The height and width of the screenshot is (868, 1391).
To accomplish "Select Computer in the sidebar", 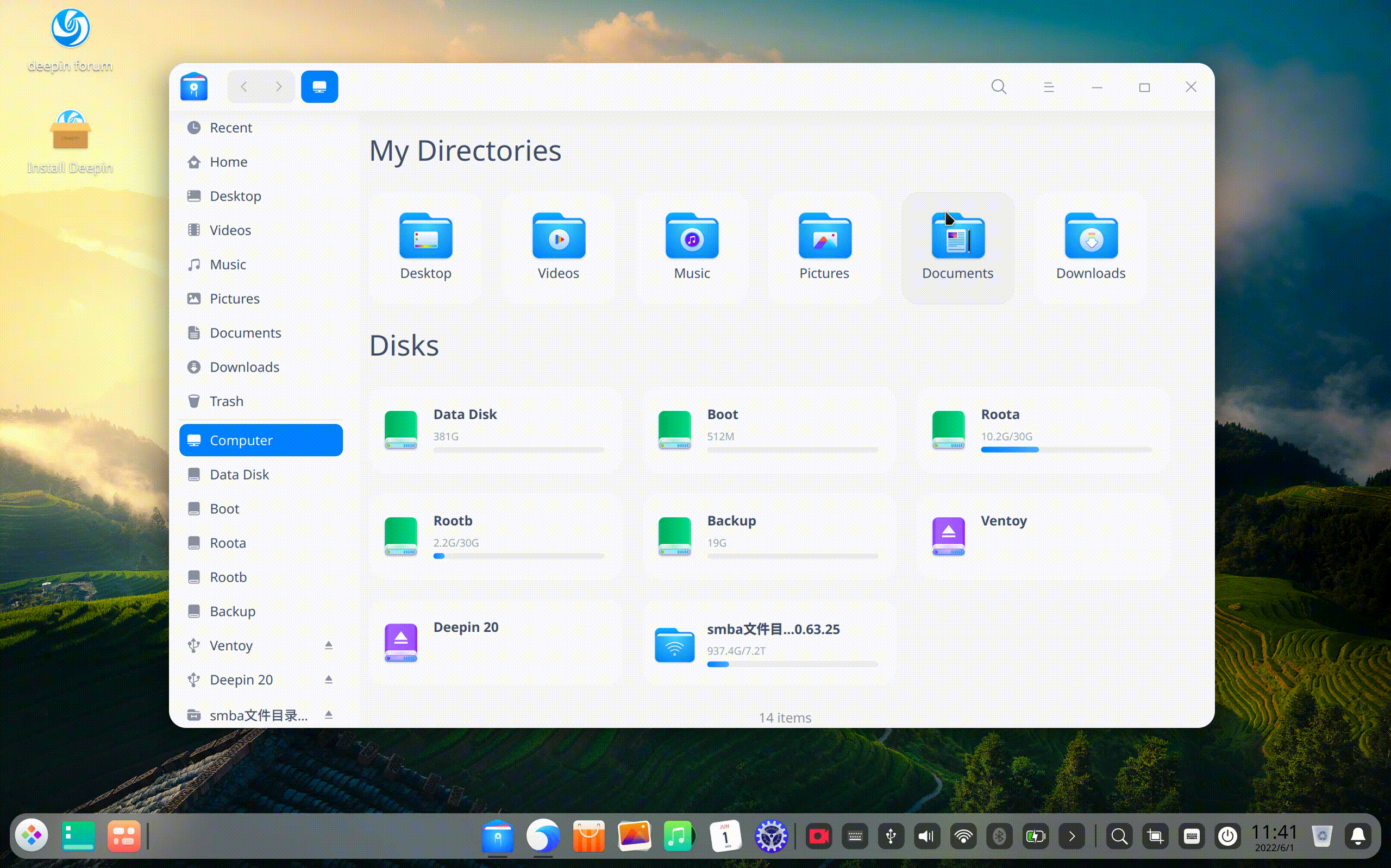I will [x=261, y=441].
